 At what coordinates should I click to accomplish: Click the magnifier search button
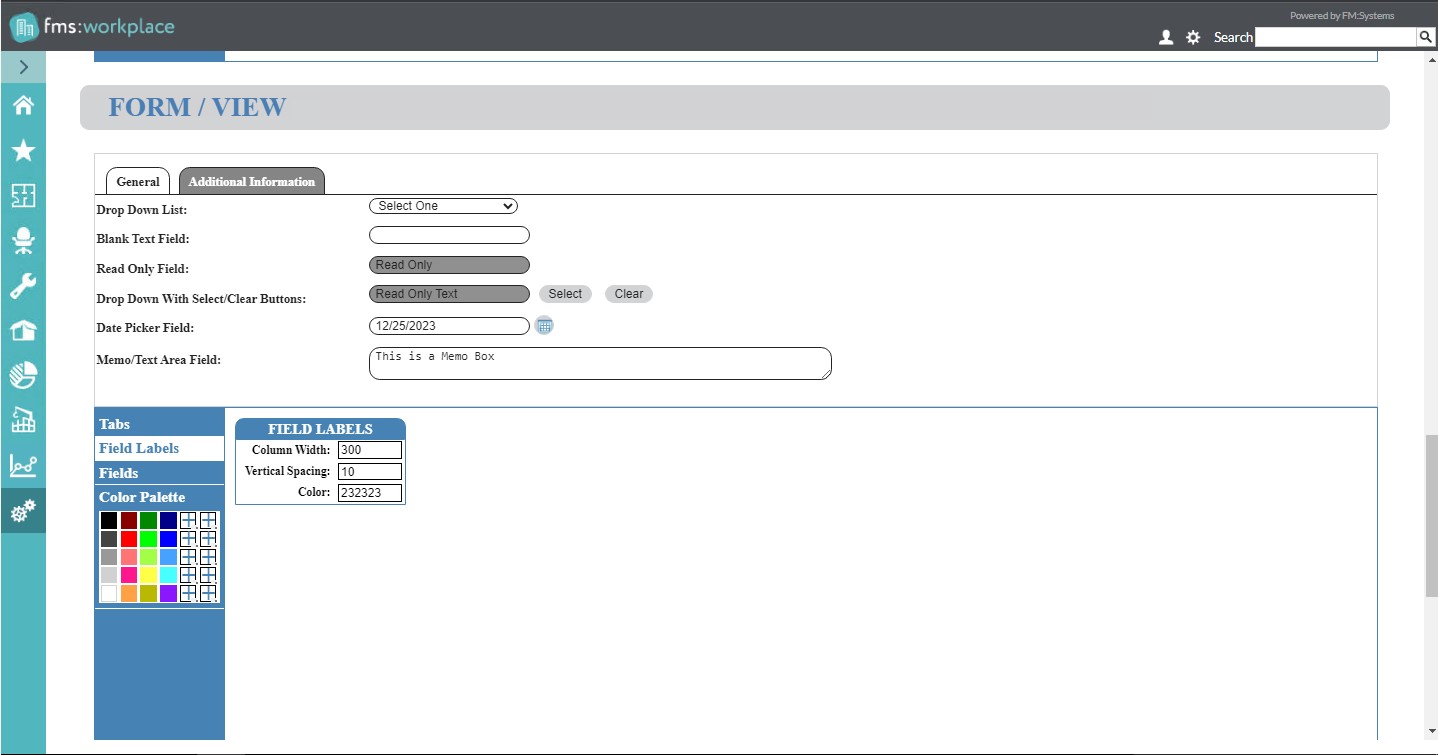(x=1426, y=37)
